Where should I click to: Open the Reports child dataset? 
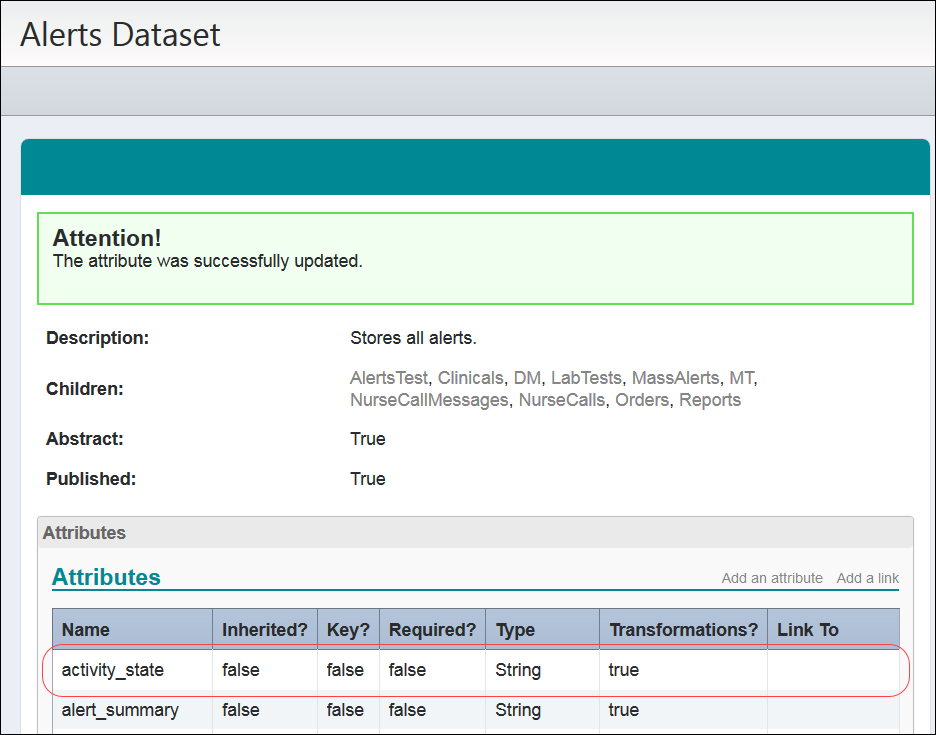pyautogui.click(x=709, y=399)
